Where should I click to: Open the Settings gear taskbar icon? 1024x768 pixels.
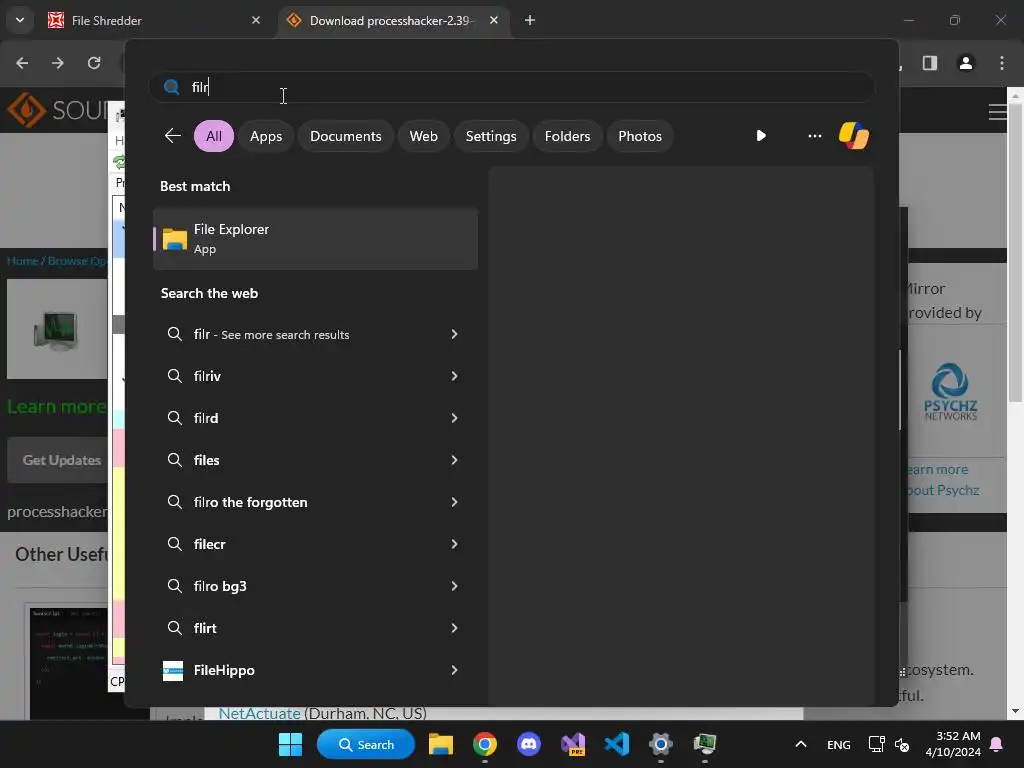tap(660, 744)
